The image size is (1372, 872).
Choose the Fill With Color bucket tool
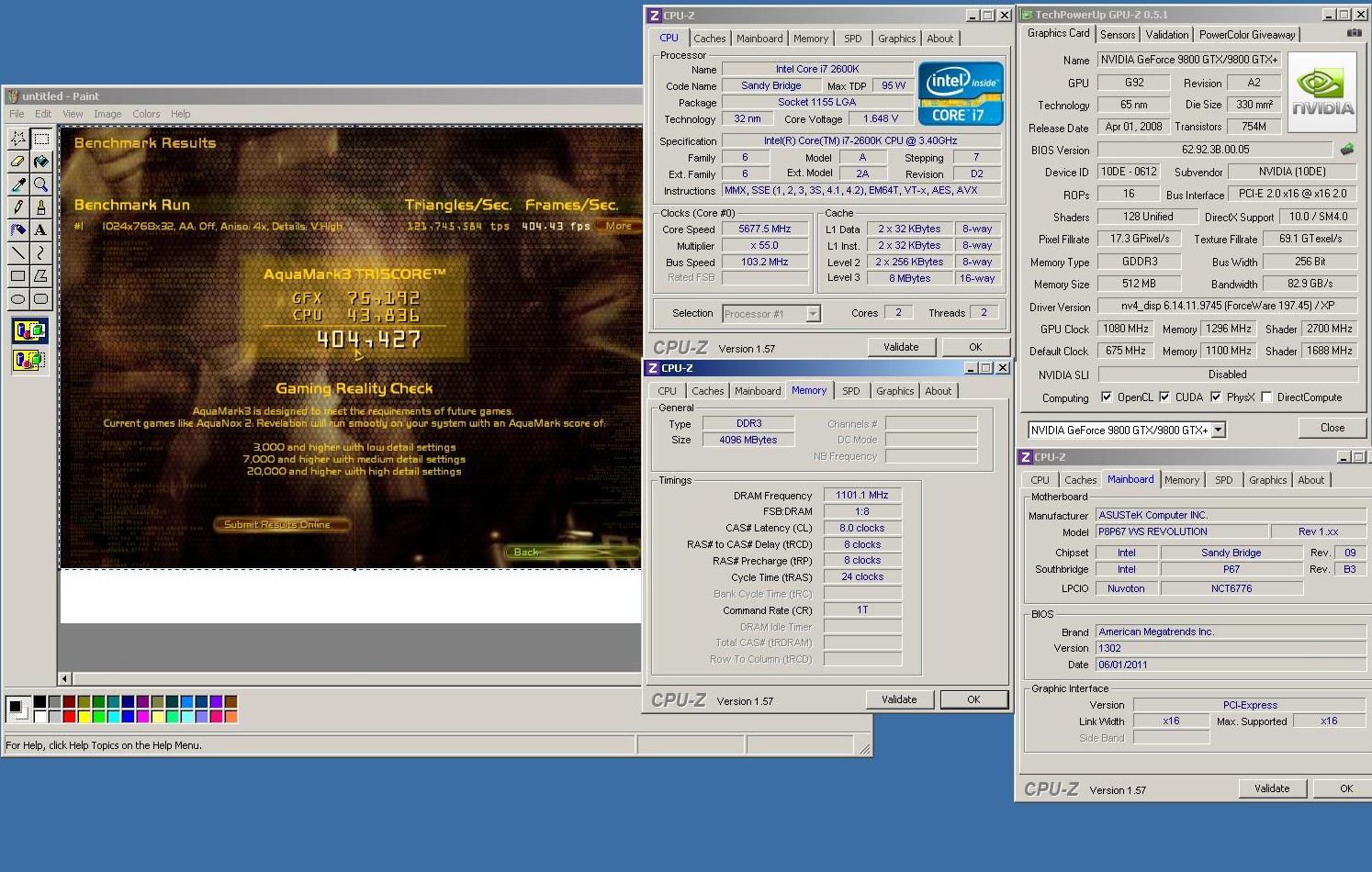click(x=41, y=162)
